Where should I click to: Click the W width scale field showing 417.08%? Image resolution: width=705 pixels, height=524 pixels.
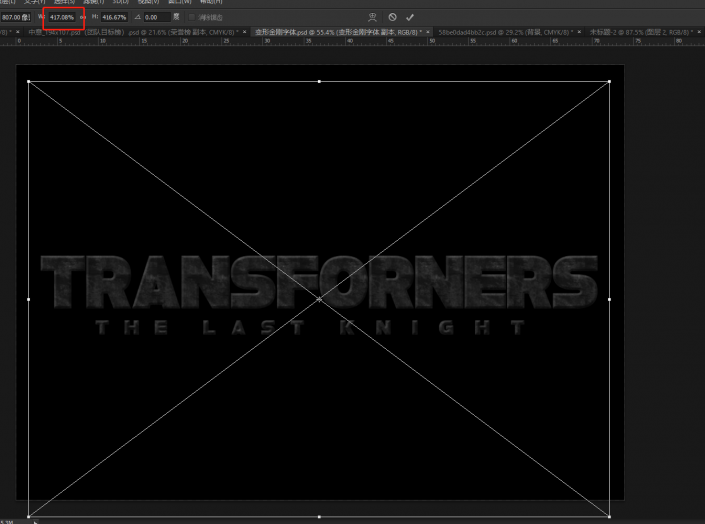pyautogui.click(x=62, y=17)
